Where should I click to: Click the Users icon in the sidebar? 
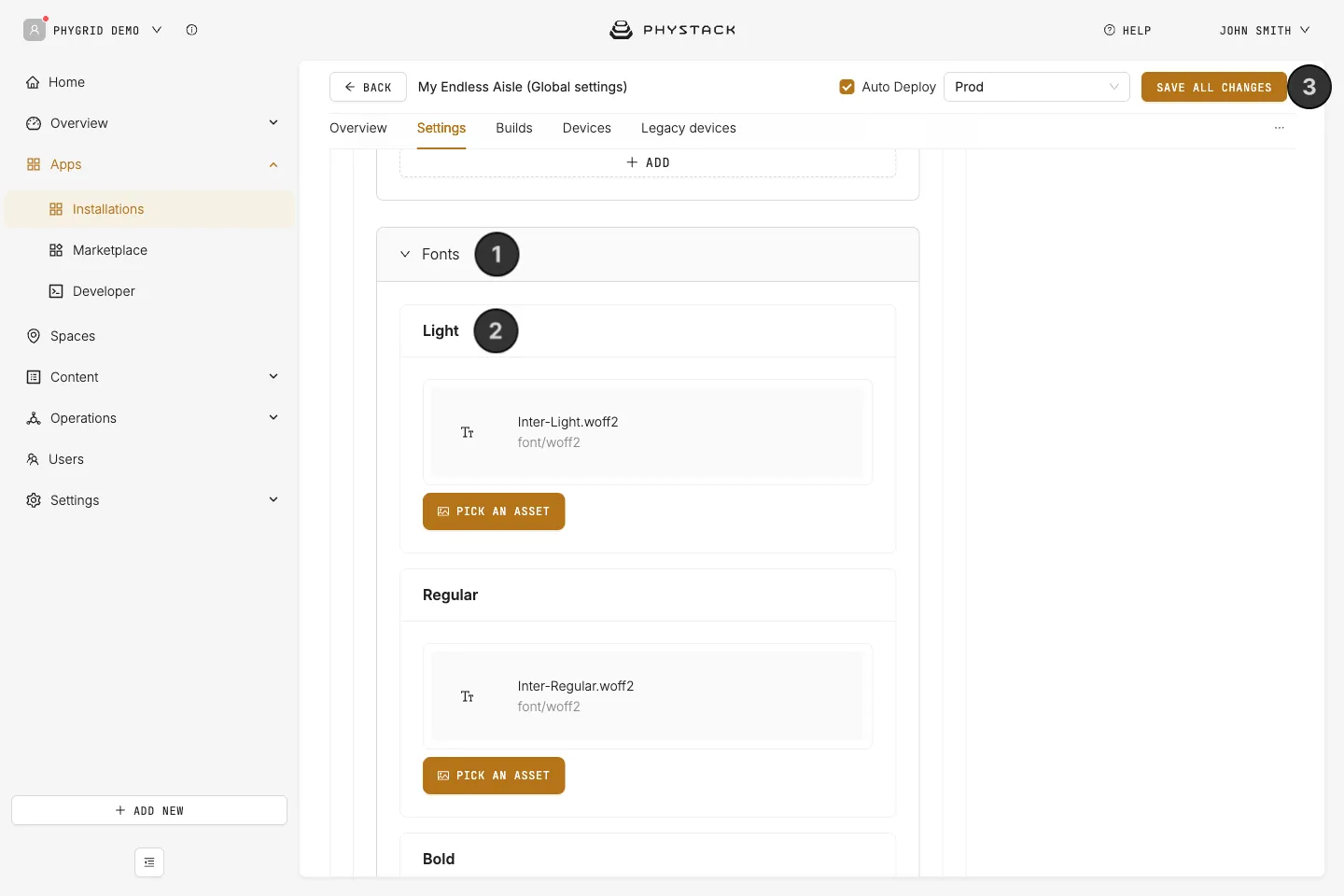[33, 459]
